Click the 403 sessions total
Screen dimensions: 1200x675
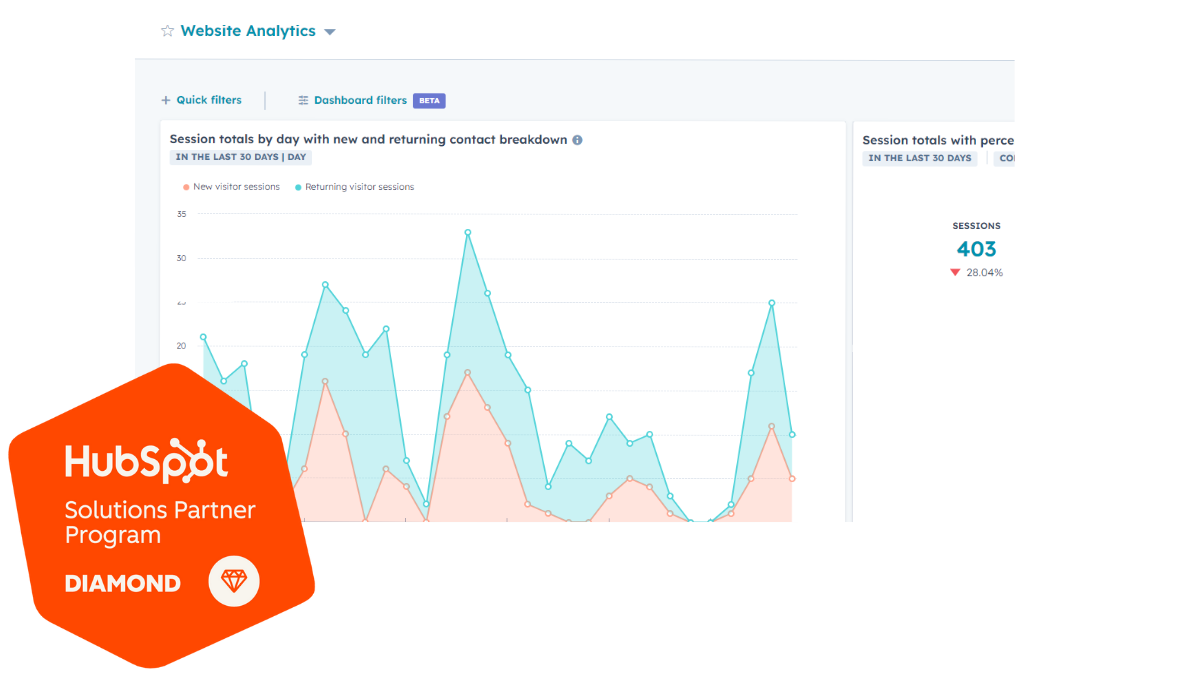click(976, 250)
